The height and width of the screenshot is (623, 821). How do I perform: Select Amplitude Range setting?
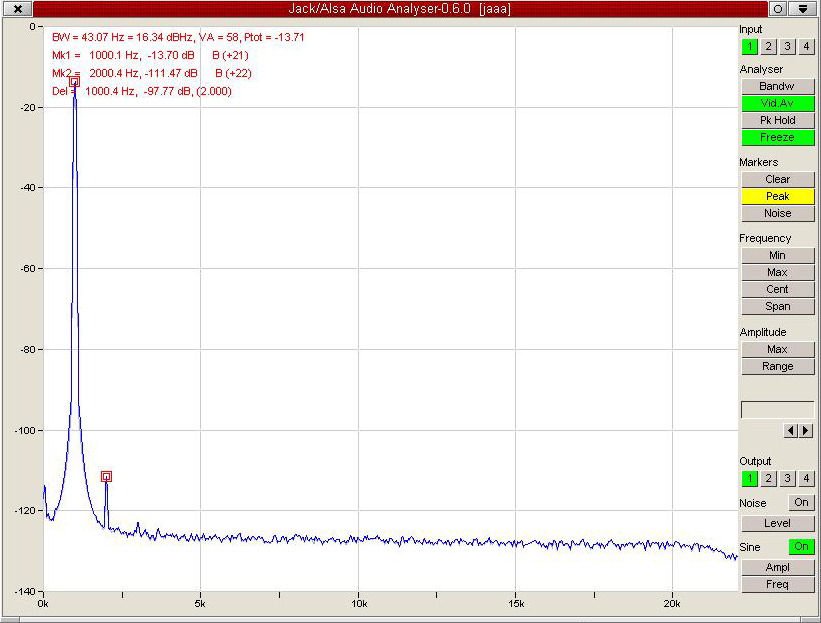pos(778,366)
